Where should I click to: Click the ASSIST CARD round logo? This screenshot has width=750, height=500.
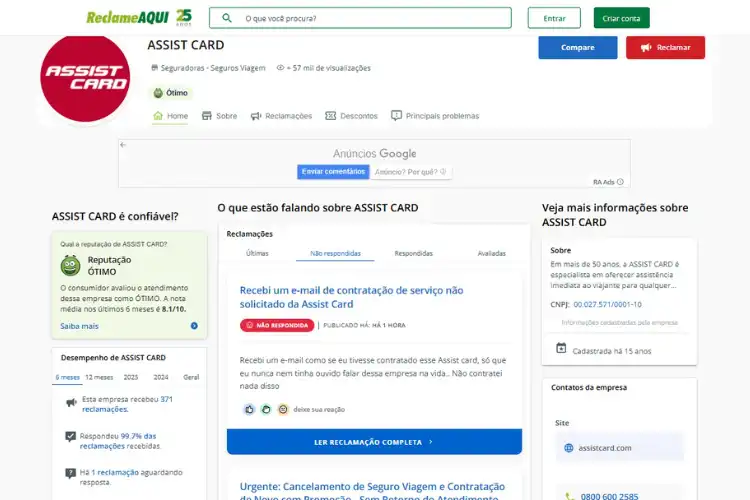pyautogui.click(x=85, y=78)
